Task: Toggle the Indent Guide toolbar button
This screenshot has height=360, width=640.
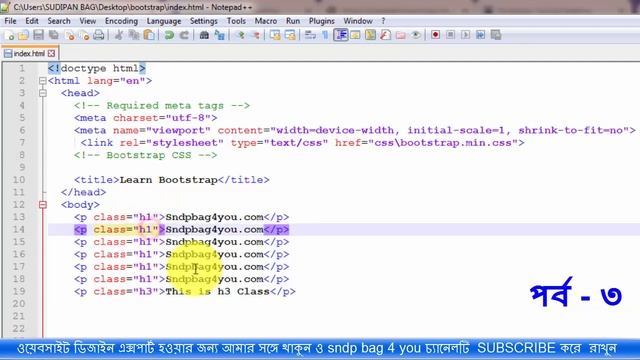Action: pyautogui.click(x=340, y=36)
